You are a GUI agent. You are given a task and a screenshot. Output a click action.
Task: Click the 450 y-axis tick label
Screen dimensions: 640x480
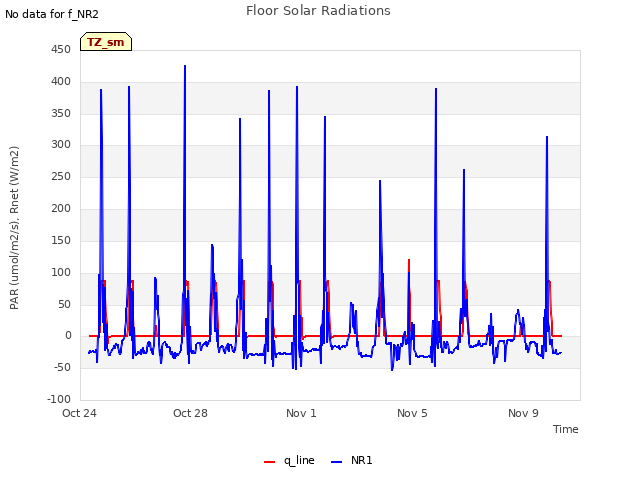61,50
